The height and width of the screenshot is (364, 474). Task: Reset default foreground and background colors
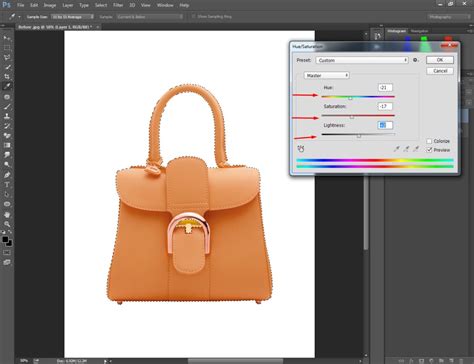pos(4,232)
